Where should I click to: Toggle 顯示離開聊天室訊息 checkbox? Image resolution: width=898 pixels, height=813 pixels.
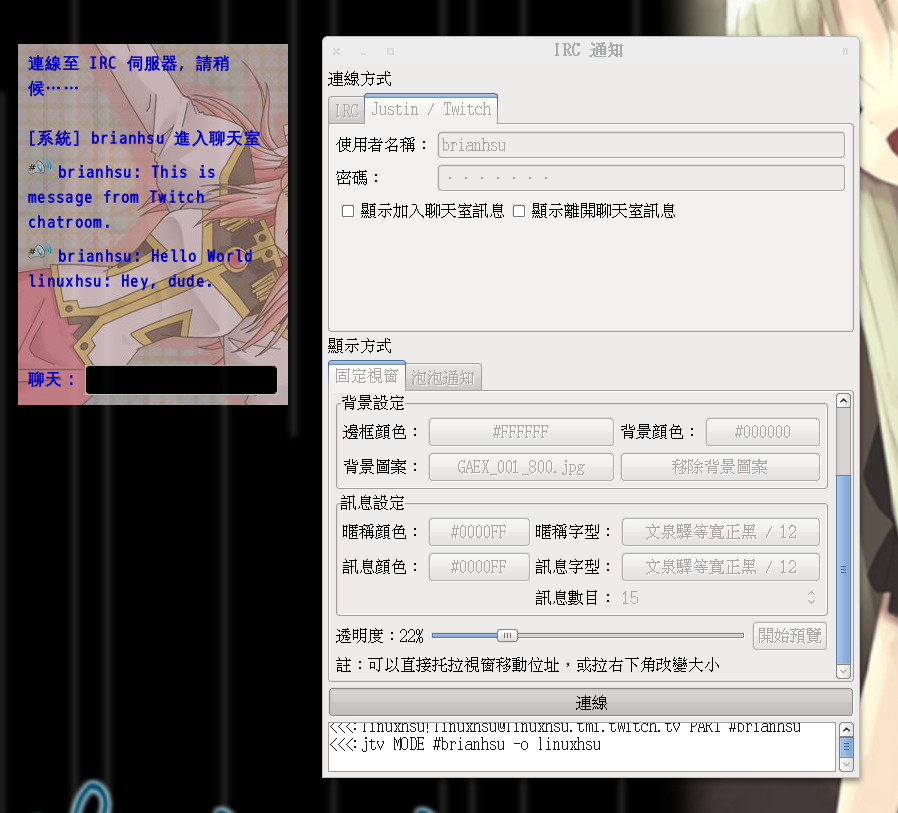[x=519, y=211]
